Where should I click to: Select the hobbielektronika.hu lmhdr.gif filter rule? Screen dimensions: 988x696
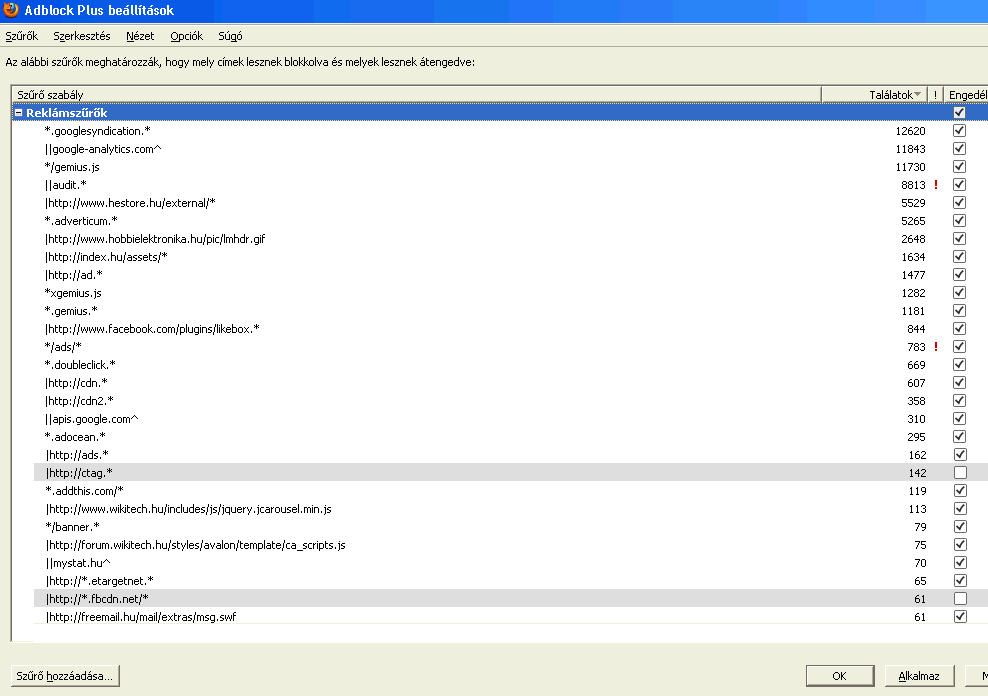pyautogui.click(x=155, y=239)
